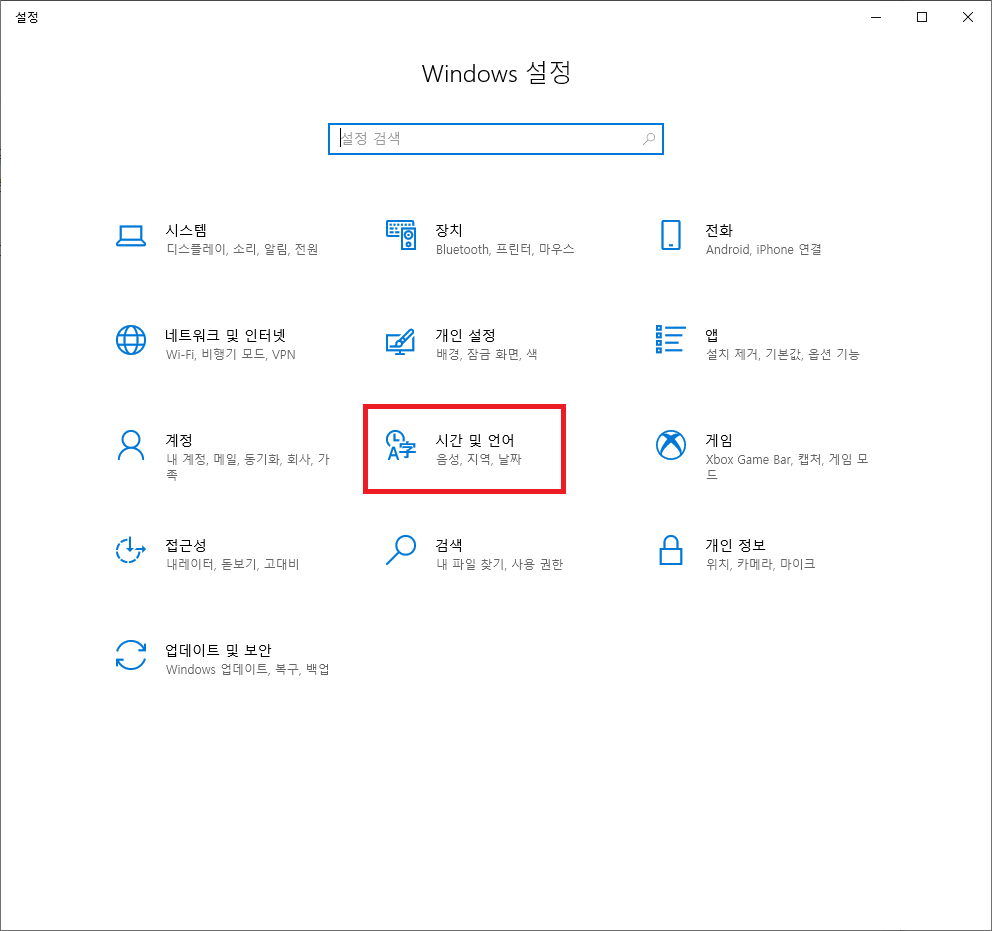Click the 설치 제거, 기본값 description
Screen dimensions: 992x931
pyautogui.click(x=783, y=354)
